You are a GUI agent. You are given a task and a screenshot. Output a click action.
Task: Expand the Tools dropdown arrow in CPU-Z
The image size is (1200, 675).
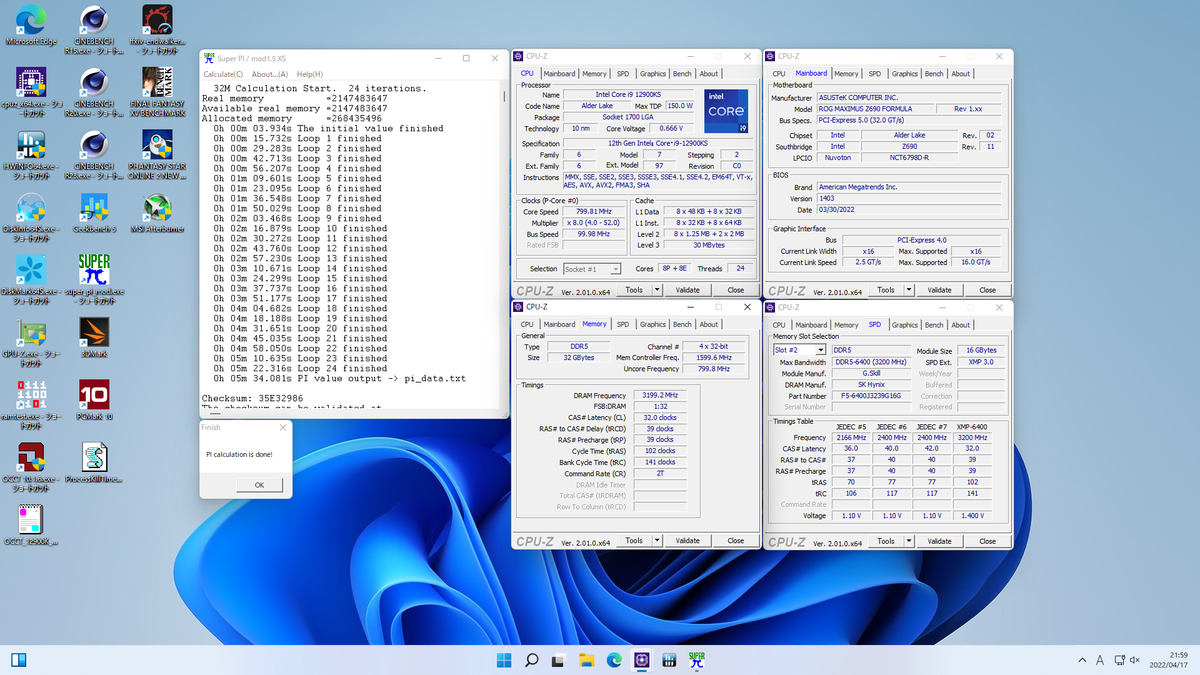tap(657, 289)
